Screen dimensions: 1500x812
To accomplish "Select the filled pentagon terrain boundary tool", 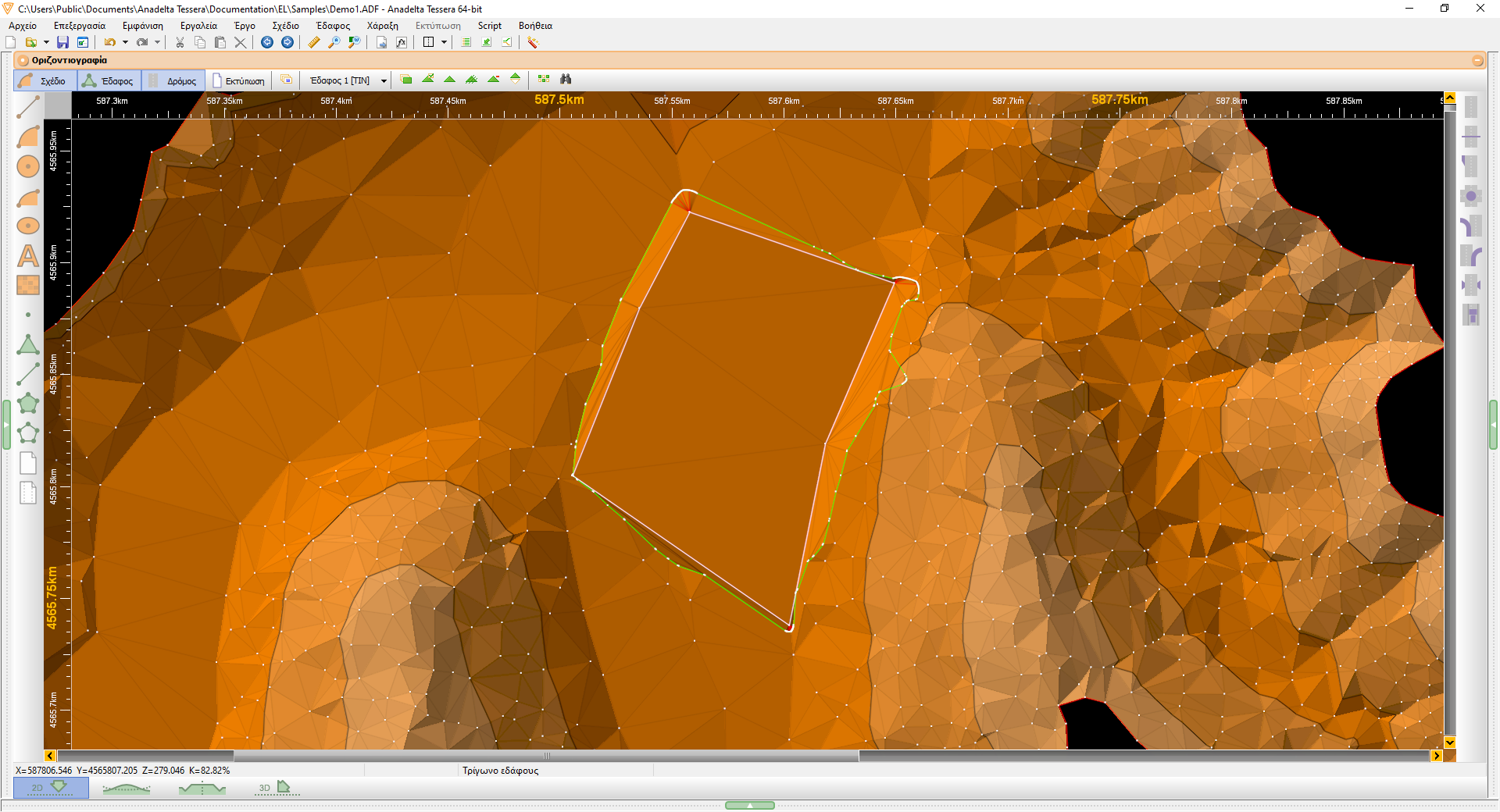I will click(28, 404).
